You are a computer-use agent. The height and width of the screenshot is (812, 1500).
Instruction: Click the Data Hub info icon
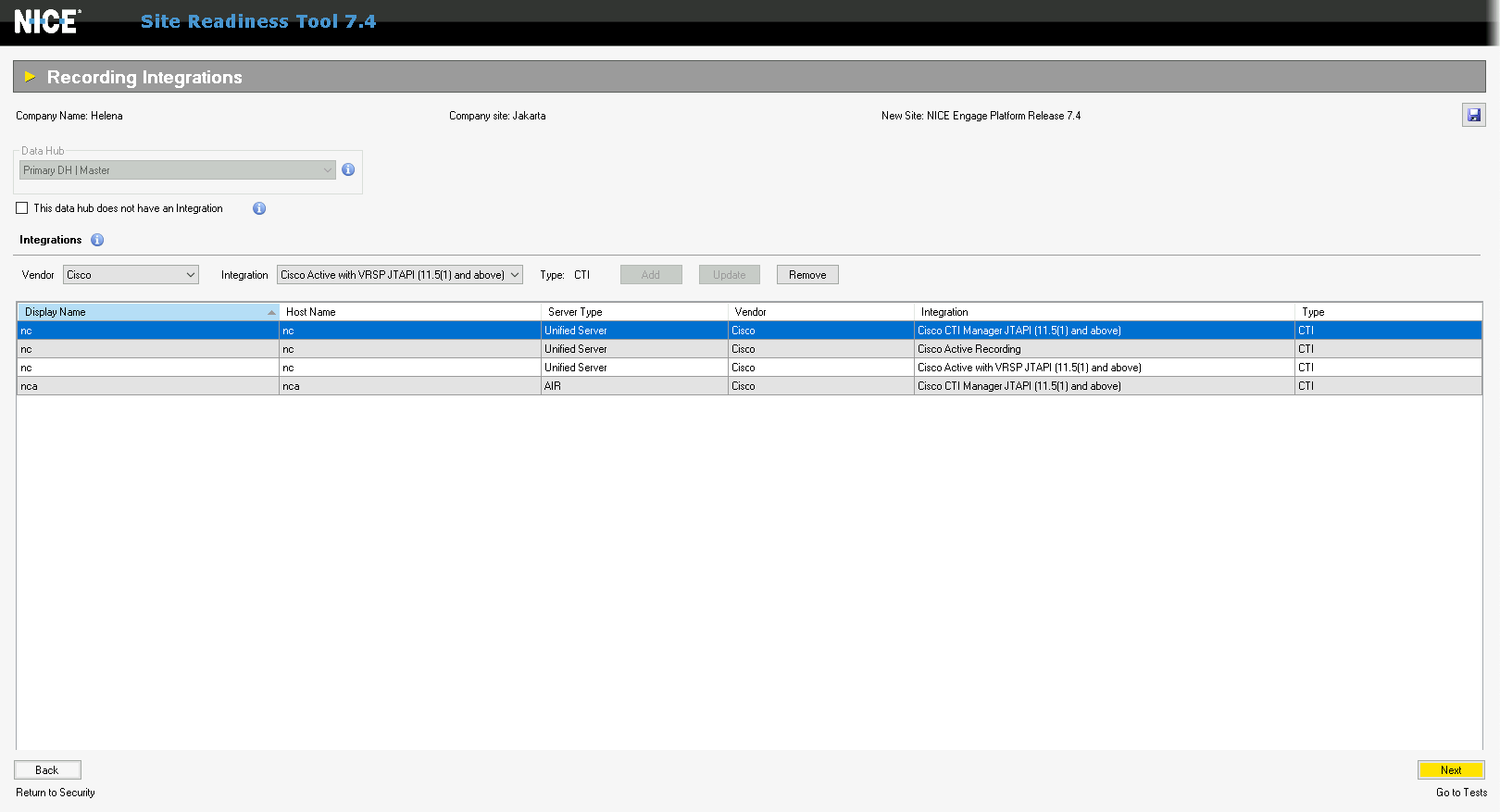(348, 170)
